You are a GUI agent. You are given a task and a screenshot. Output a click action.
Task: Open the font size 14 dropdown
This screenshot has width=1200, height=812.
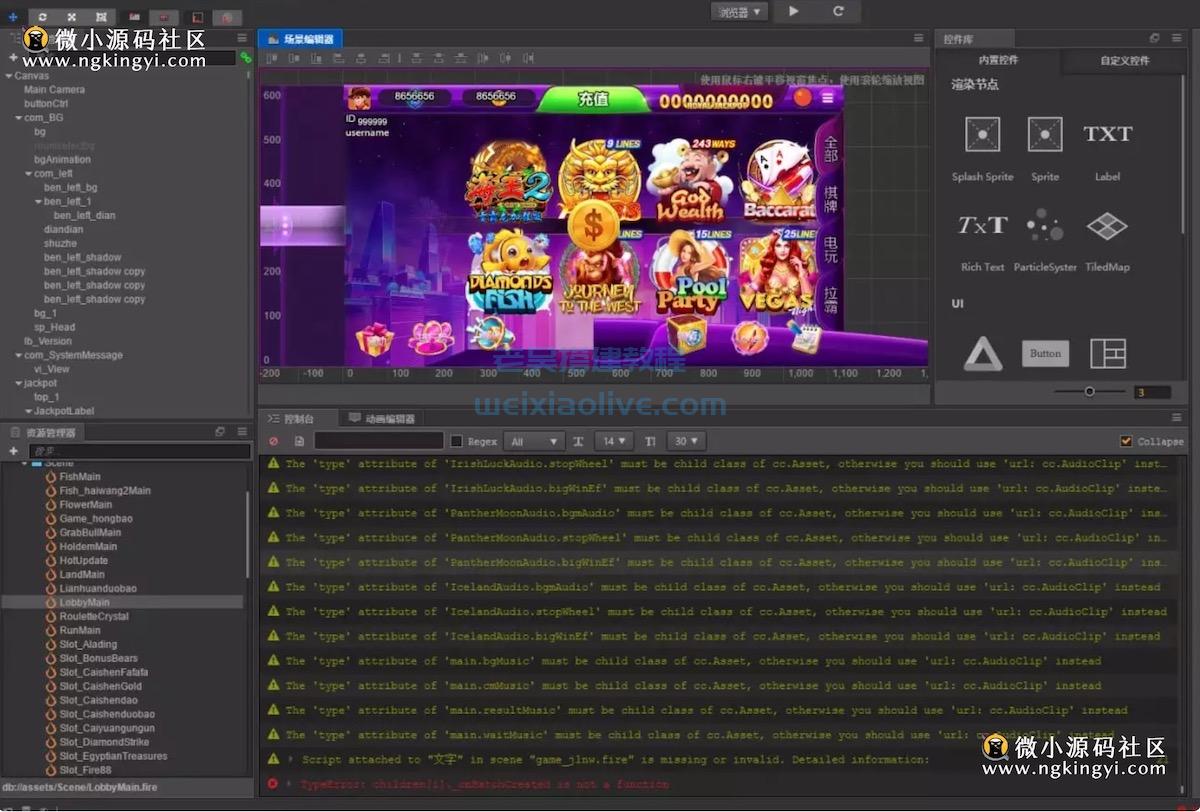613,441
